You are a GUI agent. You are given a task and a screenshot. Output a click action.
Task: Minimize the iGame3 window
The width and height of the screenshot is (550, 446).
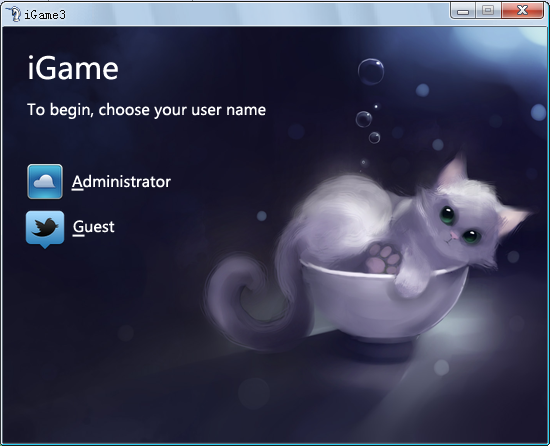tap(463, 11)
